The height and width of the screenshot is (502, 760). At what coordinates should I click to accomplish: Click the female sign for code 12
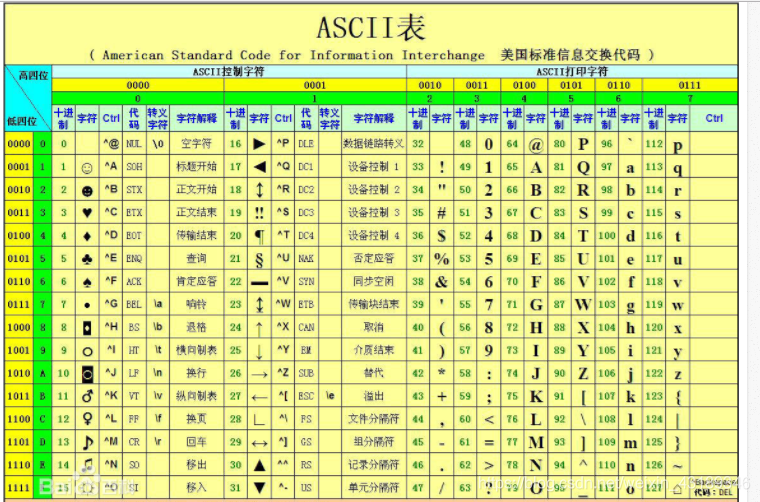[x=87, y=419]
